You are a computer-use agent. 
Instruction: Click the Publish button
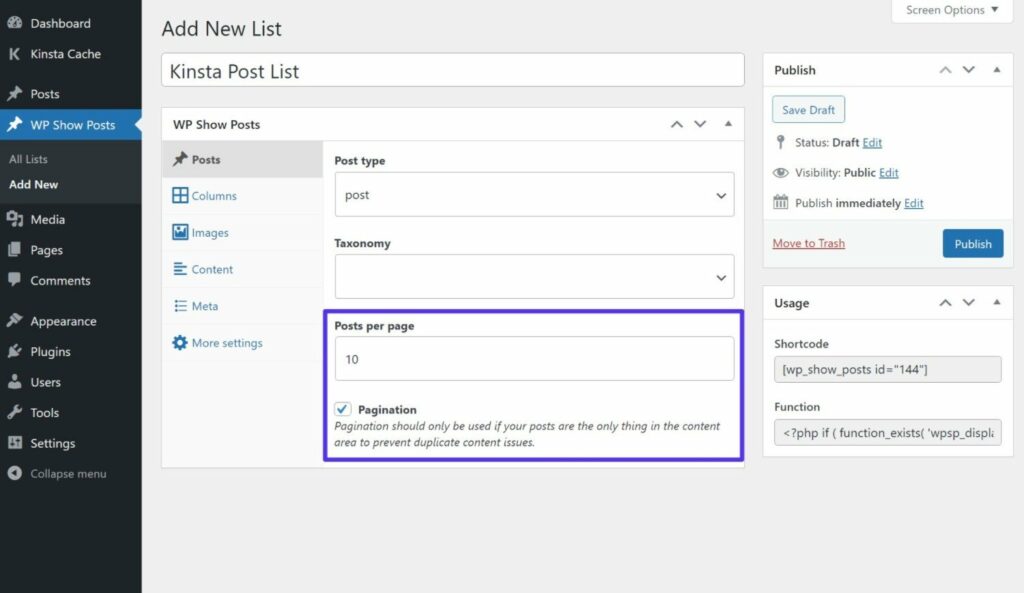(x=972, y=243)
